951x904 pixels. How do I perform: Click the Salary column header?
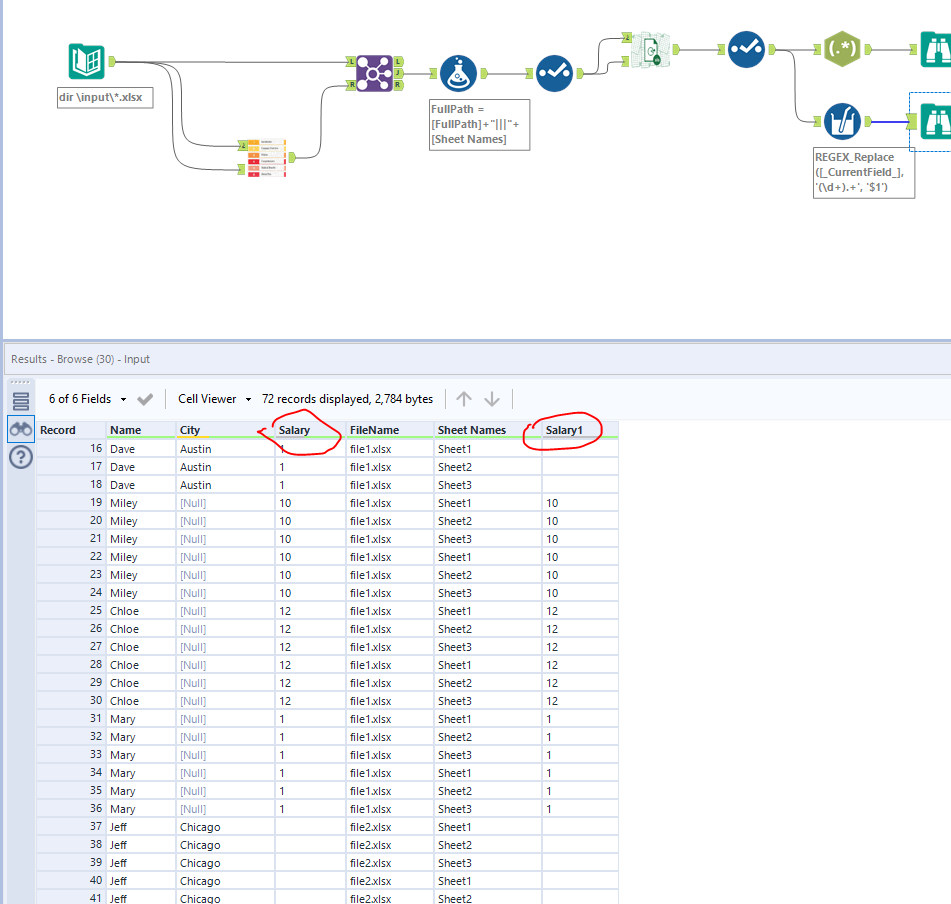[x=295, y=430]
